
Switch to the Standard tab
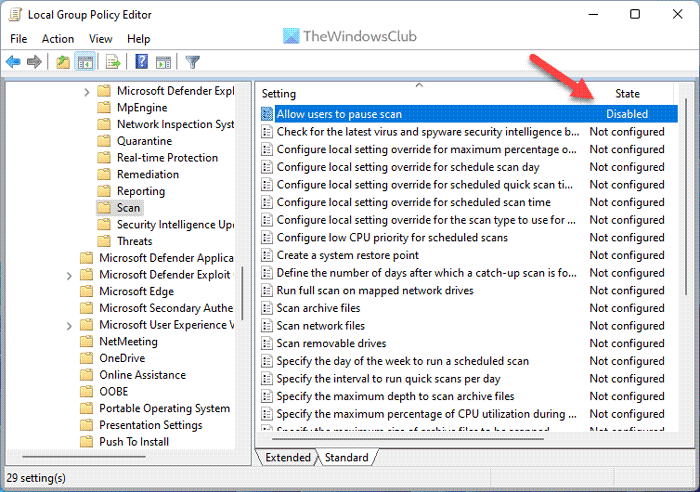pyautogui.click(x=347, y=458)
